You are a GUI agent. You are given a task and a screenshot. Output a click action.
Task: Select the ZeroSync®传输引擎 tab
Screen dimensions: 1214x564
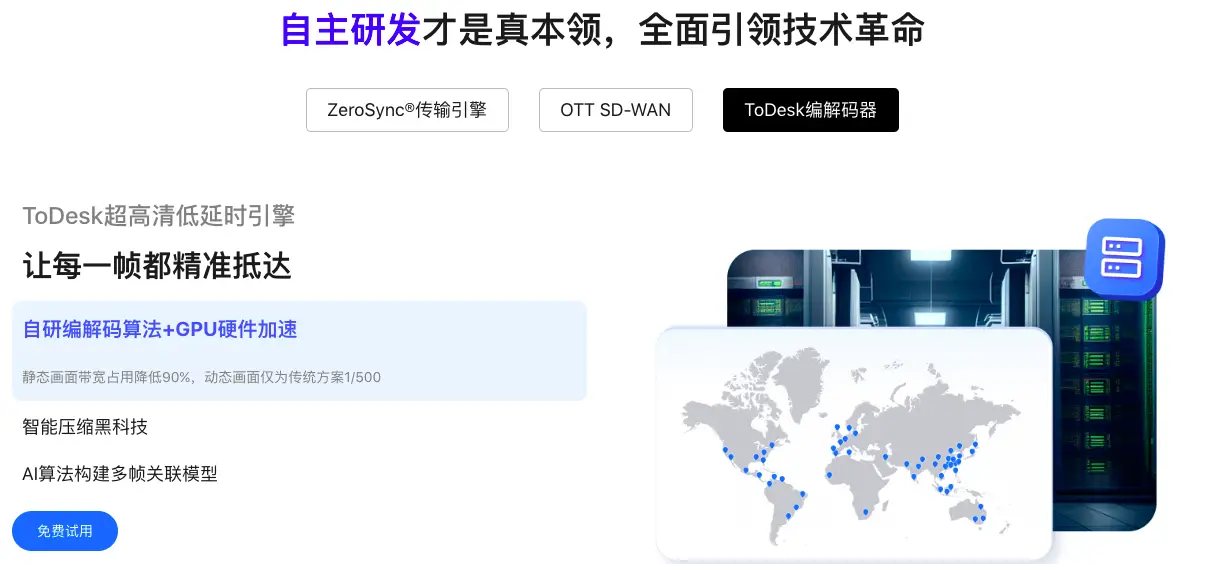click(x=407, y=110)
